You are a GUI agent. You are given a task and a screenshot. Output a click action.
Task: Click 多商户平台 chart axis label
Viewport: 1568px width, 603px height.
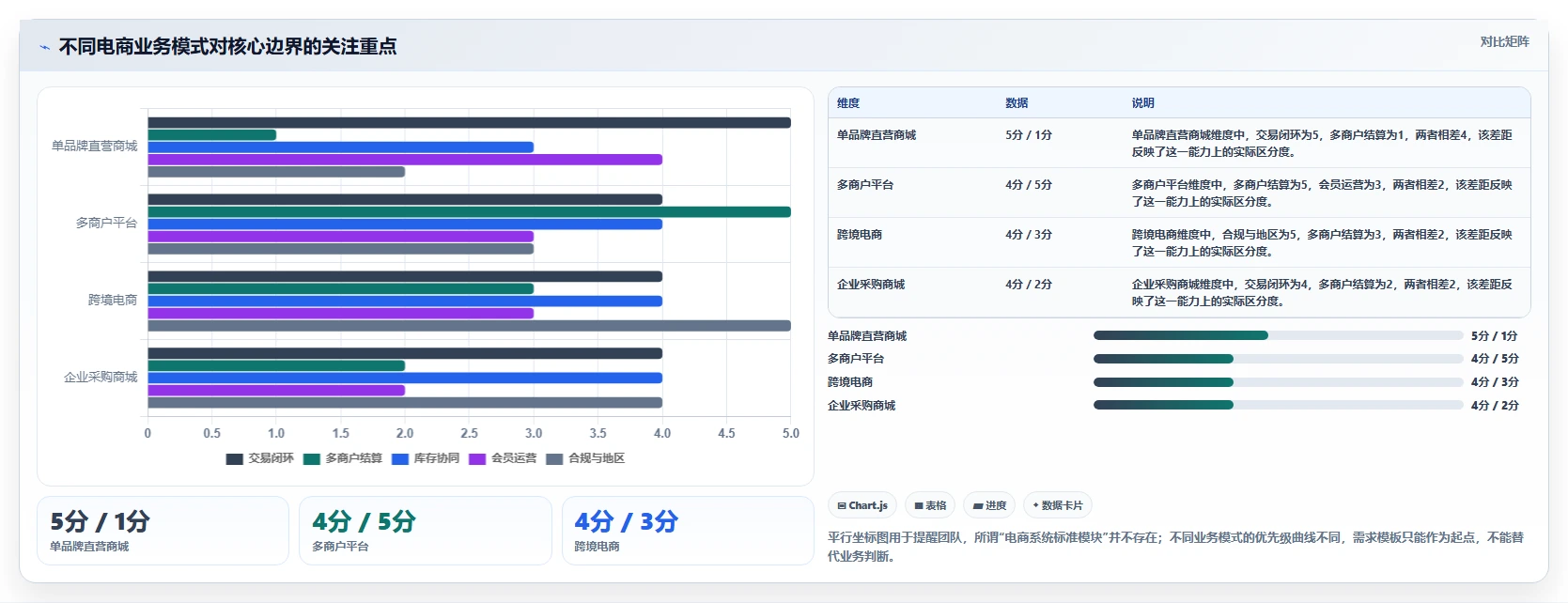click(106, 224)
